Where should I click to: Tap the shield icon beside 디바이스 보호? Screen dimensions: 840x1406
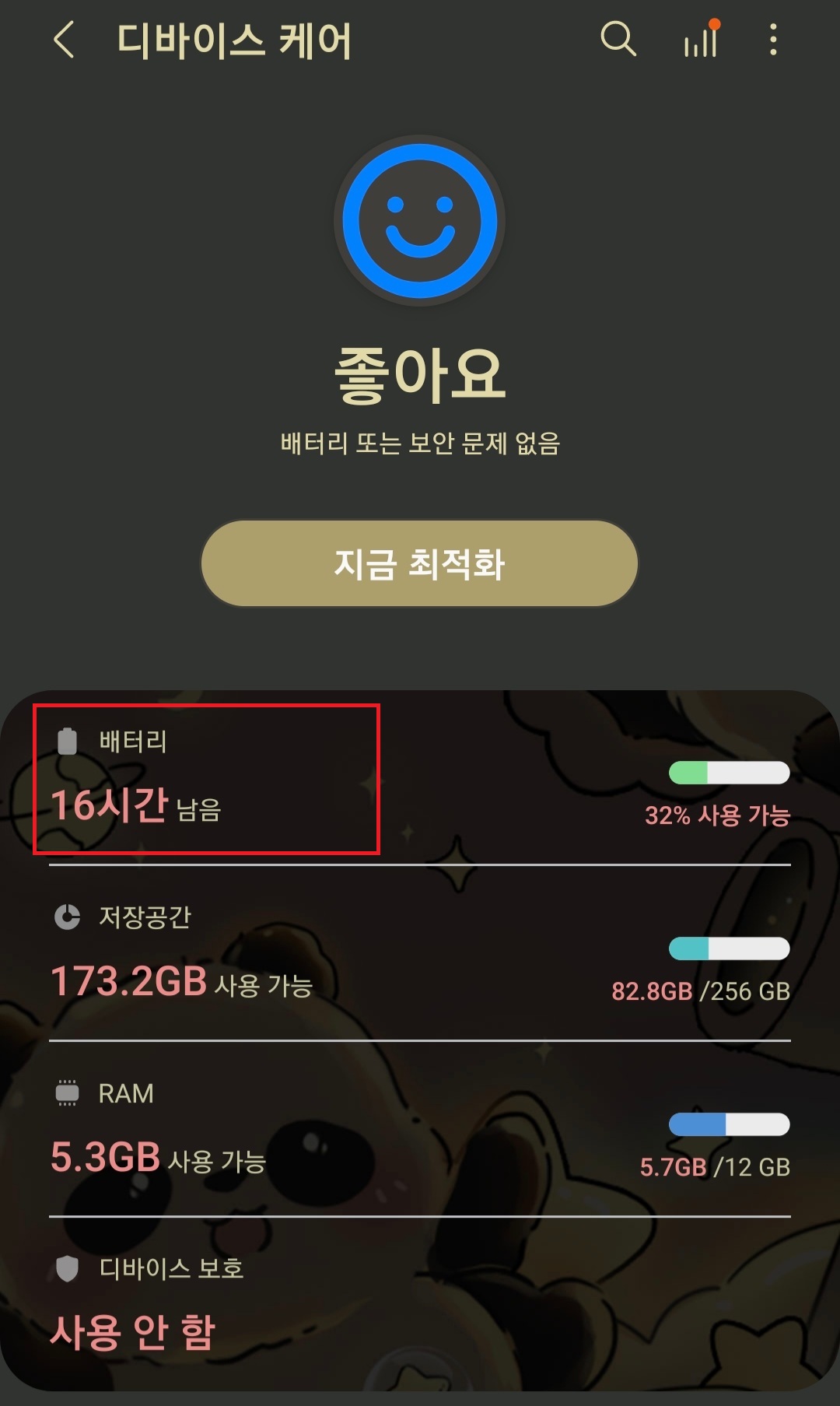click(67, 1268)
